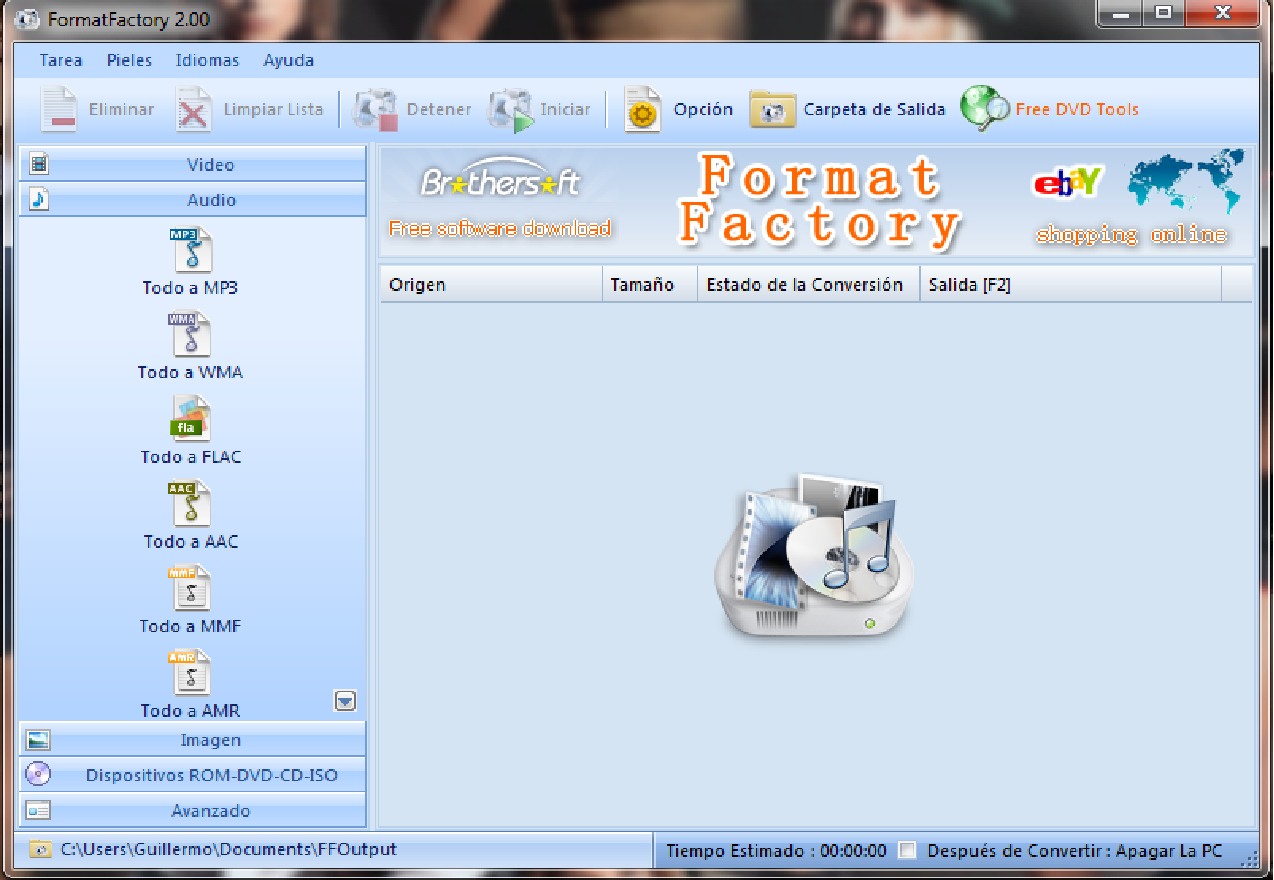The height and width of the screenshot is (880, 1274).
Task: Click the Limpiar Lista icon
Action: tap(194, 110)
